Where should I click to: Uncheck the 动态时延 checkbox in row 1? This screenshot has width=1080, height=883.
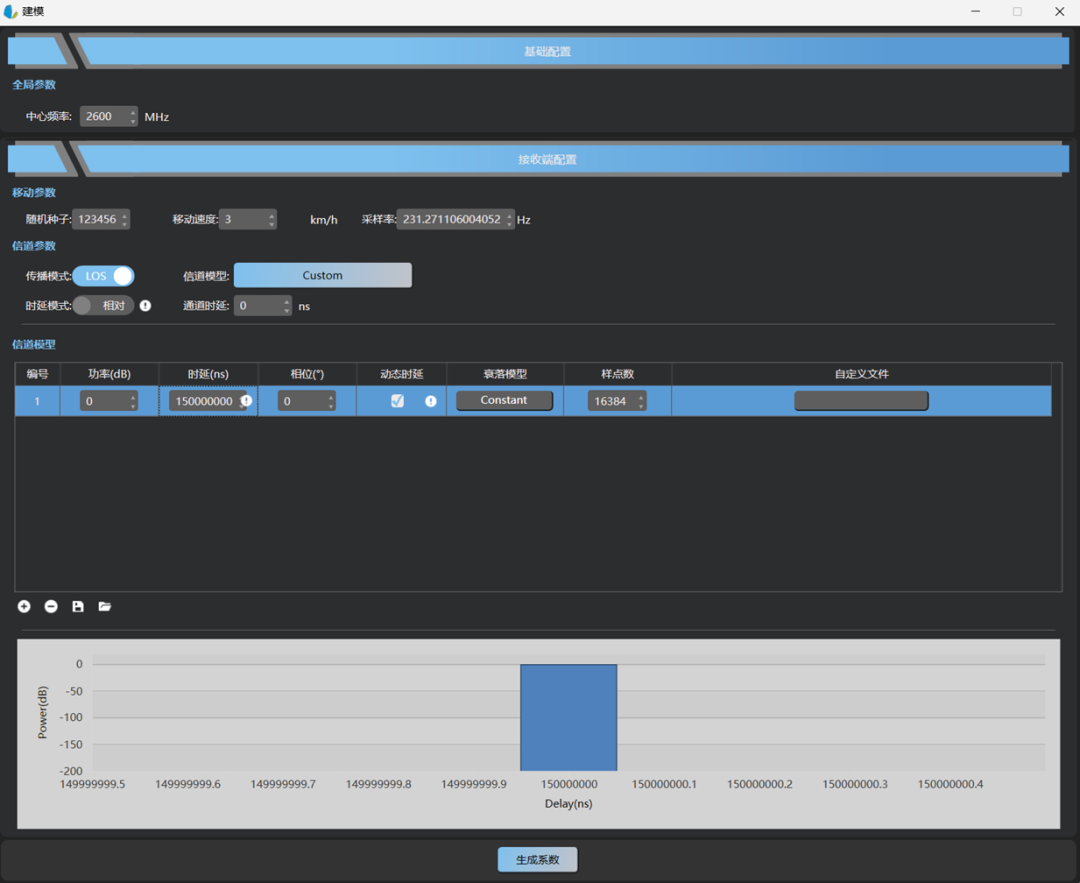(397, 401)
